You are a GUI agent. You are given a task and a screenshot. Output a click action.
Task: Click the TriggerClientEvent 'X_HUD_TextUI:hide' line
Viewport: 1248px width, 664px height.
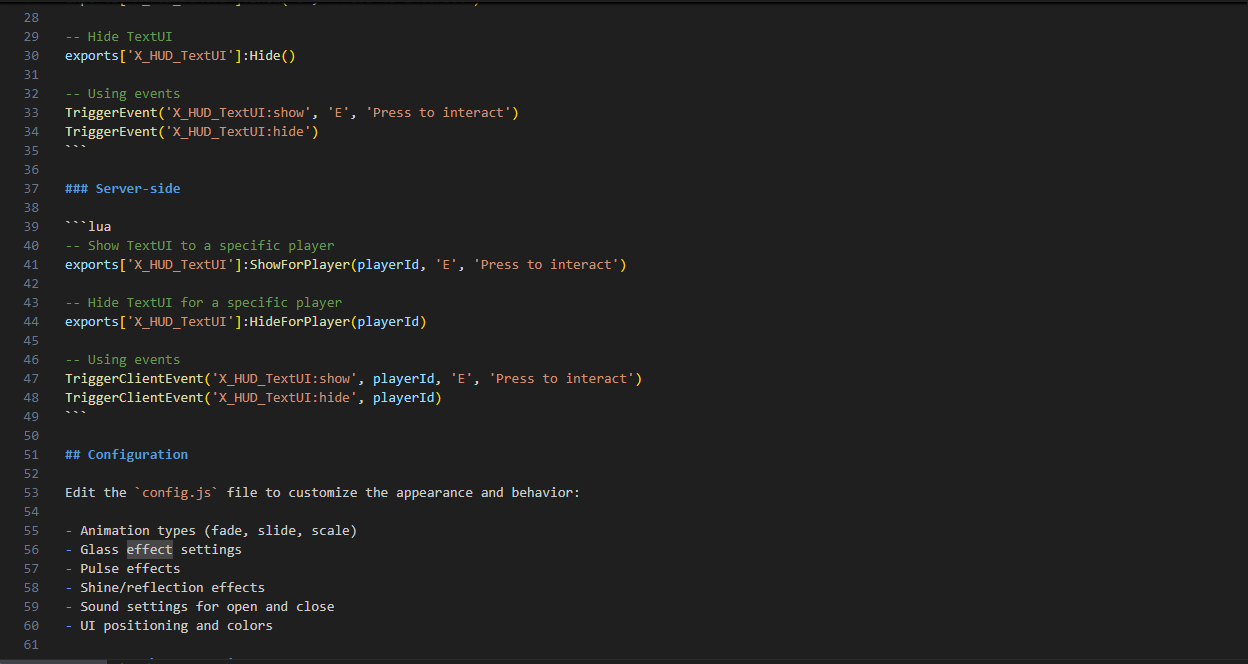tap(253, 397)
